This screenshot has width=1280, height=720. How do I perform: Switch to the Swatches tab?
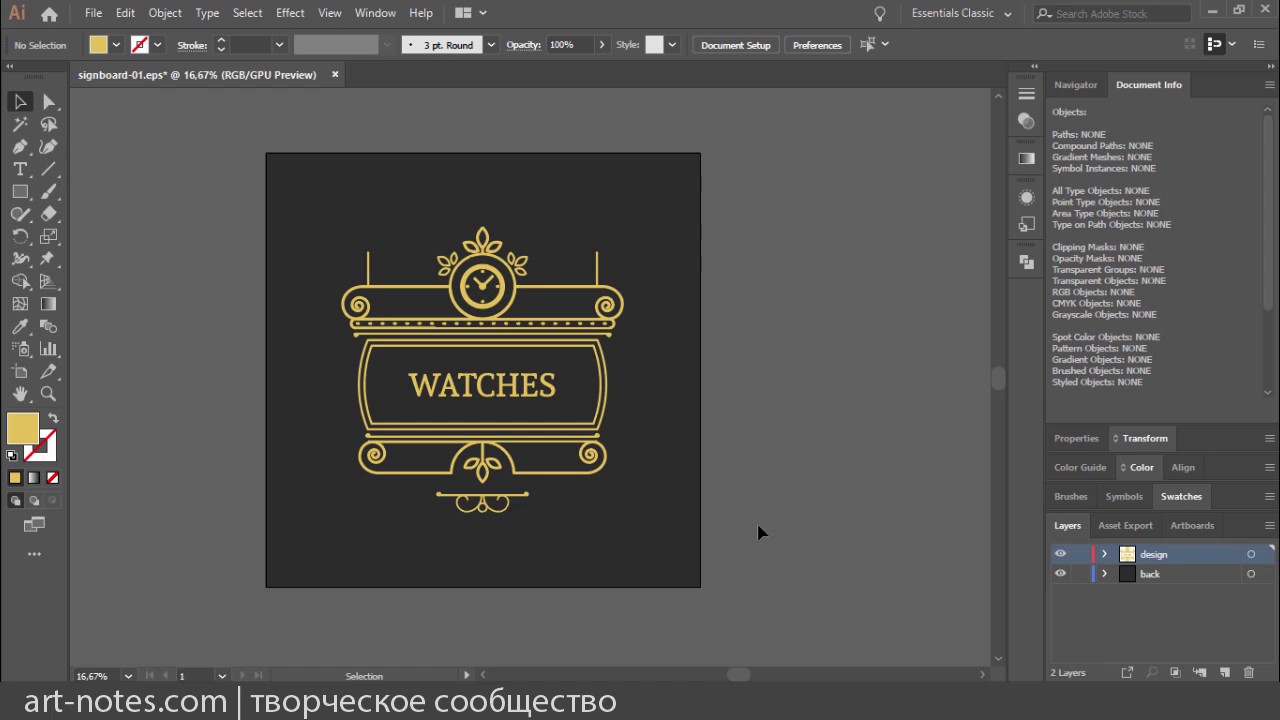click(1181, 496)
